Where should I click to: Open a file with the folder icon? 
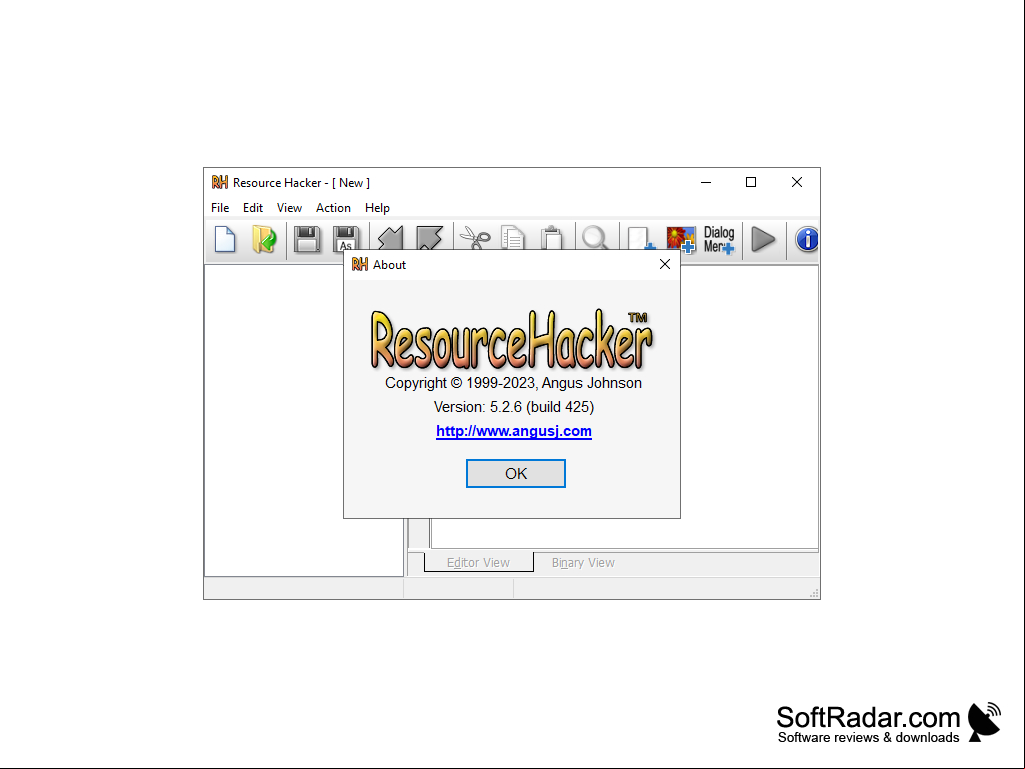pos(265,239)
